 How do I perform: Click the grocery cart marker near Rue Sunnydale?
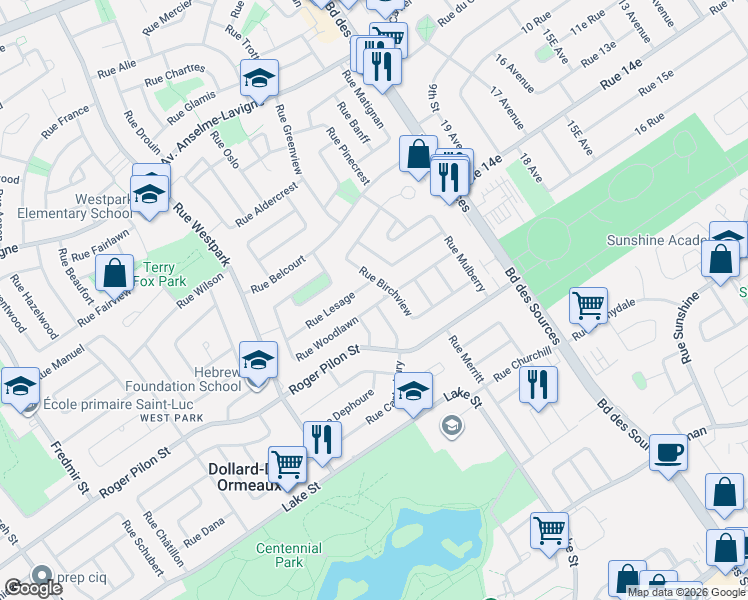589,307
